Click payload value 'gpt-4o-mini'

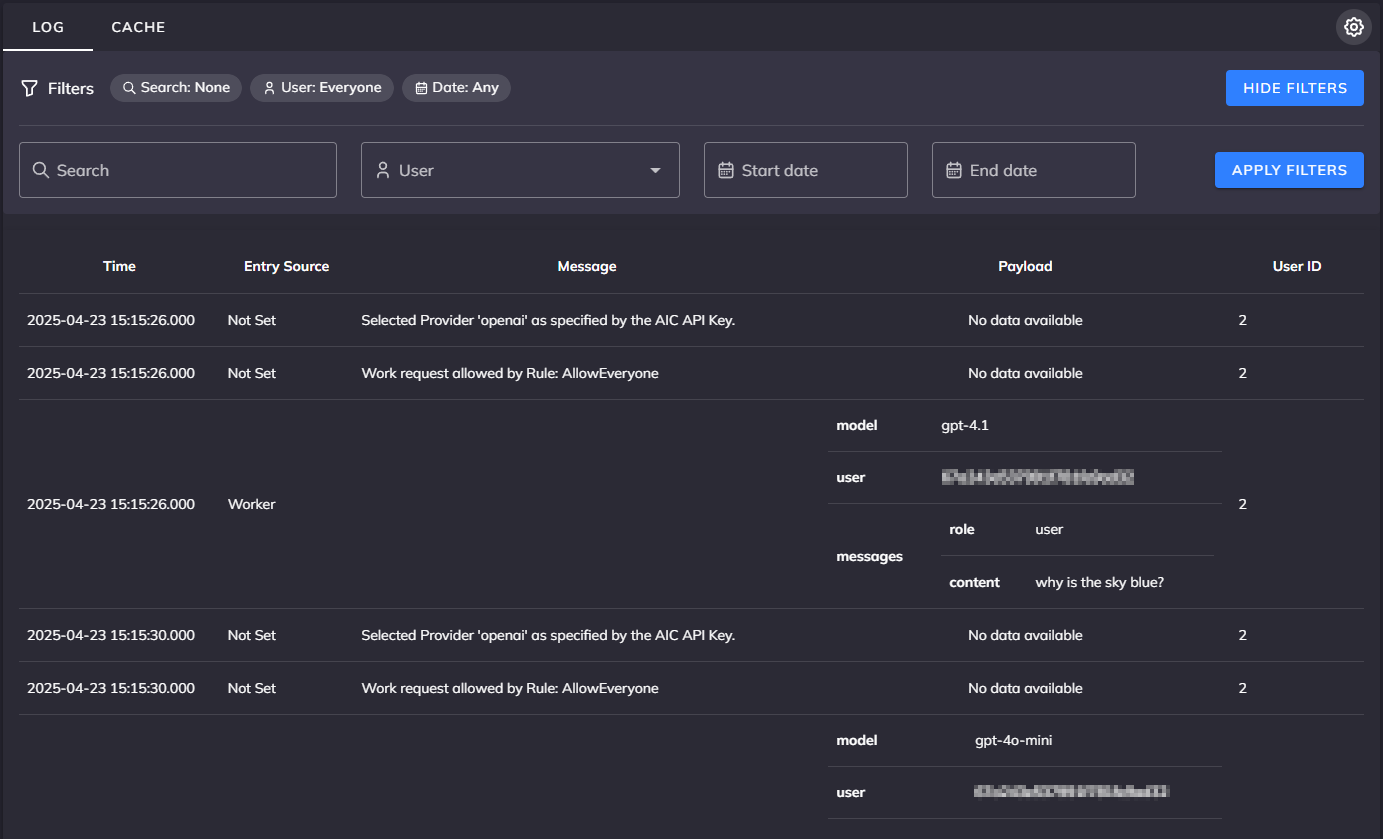(1014, 740)
